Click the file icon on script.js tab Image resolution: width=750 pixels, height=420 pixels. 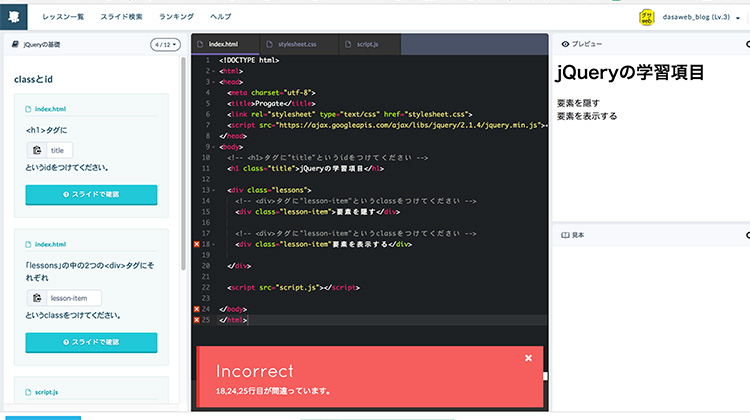(348, 44)
